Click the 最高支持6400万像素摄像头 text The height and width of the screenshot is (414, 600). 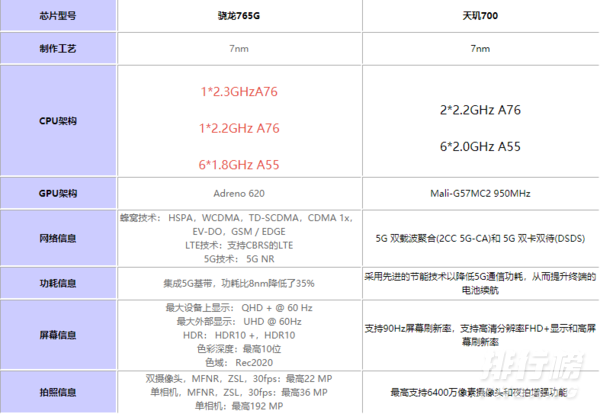pyautogui.click(x=479, y=393)
